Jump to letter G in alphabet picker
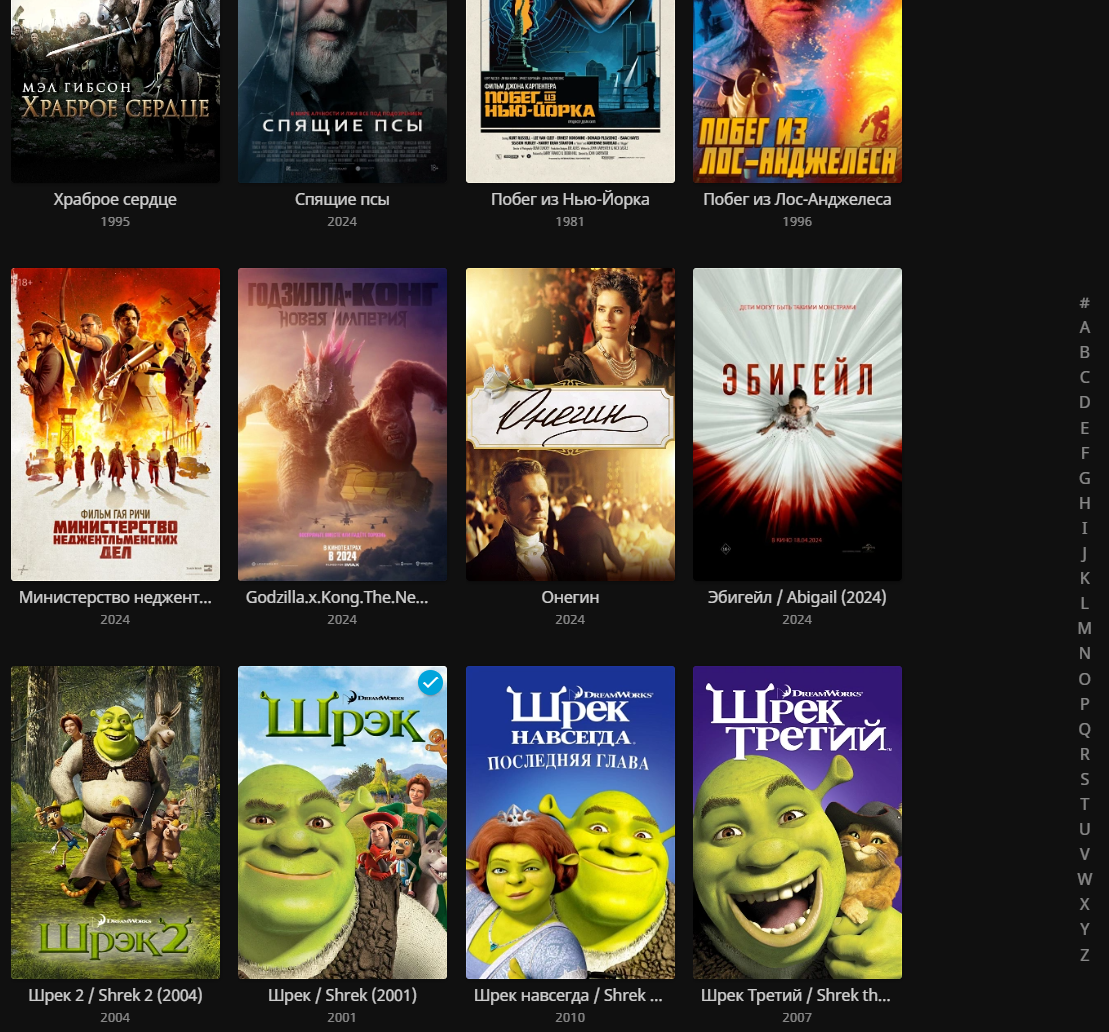The width and height of the screenshot is (1109, 1032). click(1084, 478)
